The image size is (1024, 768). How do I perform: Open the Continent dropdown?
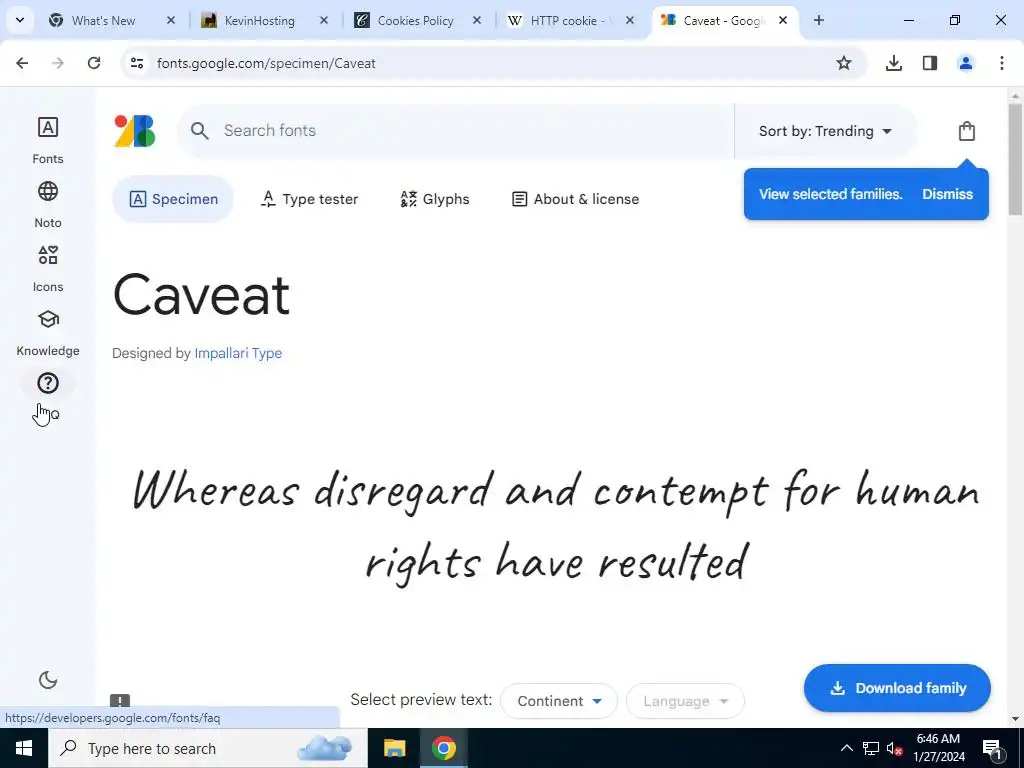point(559,701)
